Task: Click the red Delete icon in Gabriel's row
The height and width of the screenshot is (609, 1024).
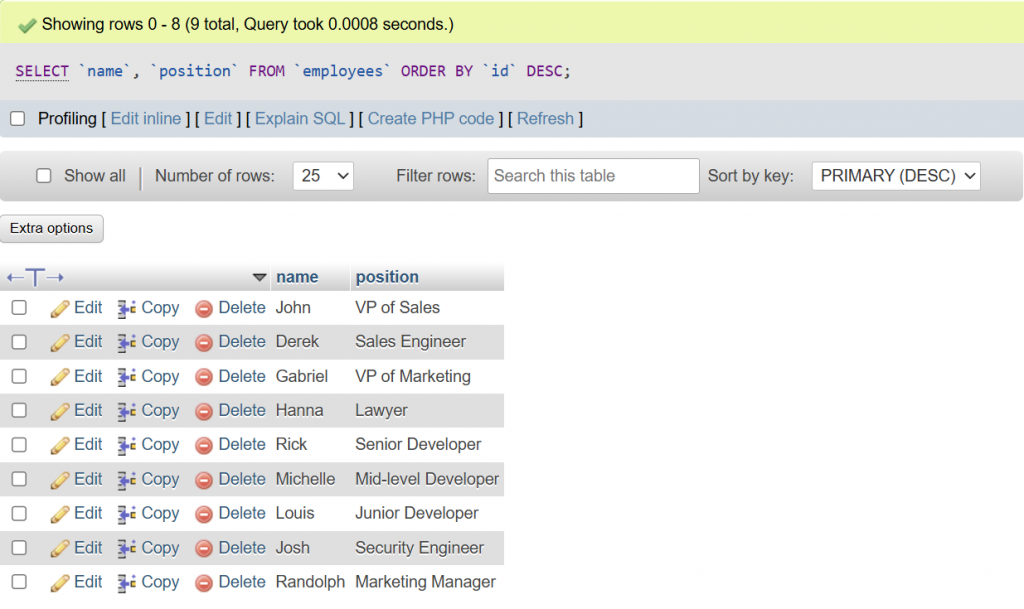Action: coord(204,377)
